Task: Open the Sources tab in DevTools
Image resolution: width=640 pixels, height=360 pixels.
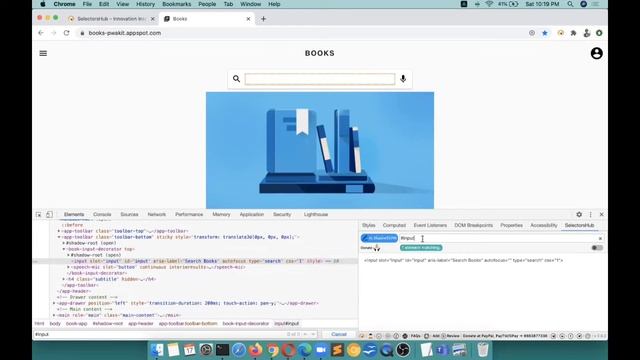Action: 129,214
